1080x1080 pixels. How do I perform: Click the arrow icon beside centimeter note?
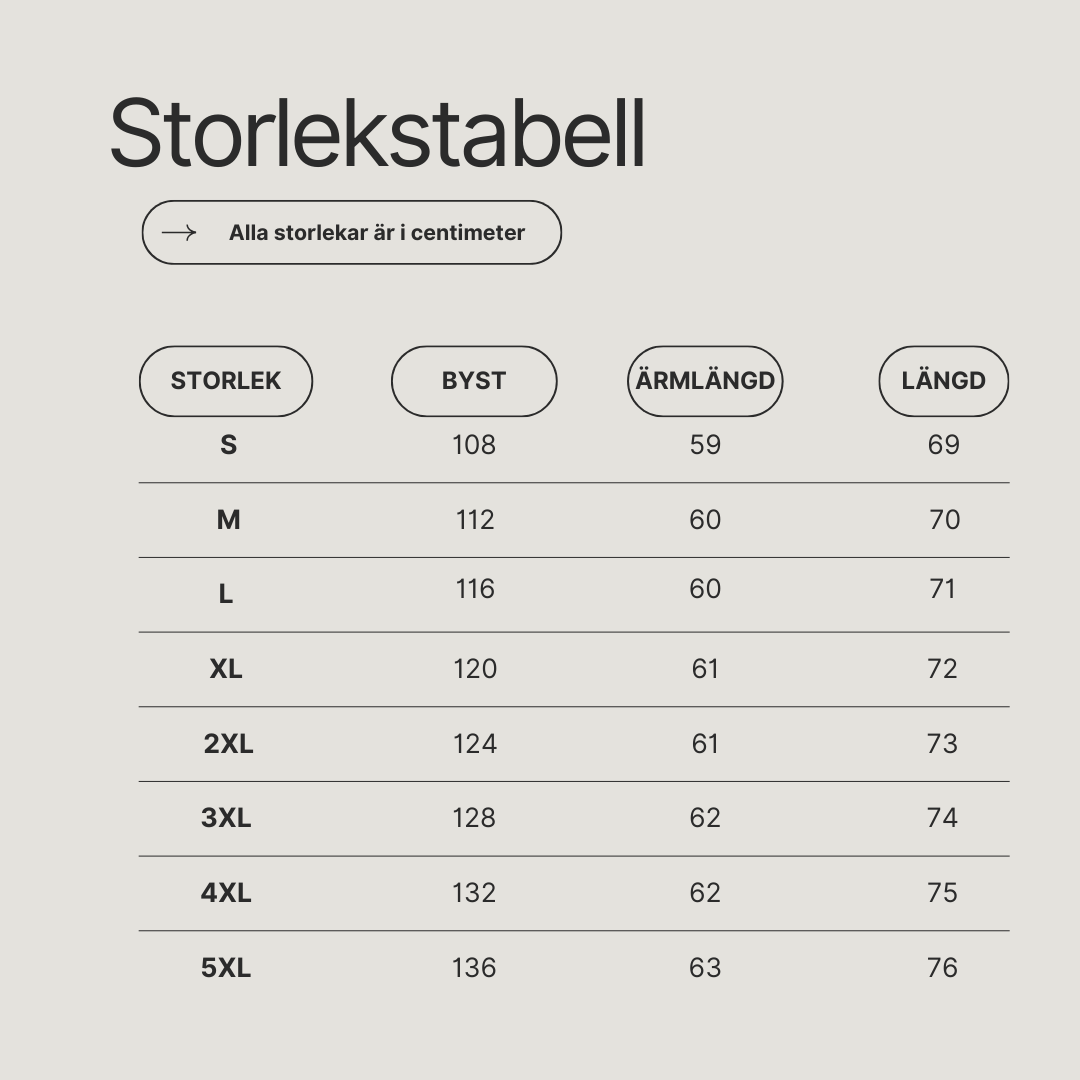[179, 233]
